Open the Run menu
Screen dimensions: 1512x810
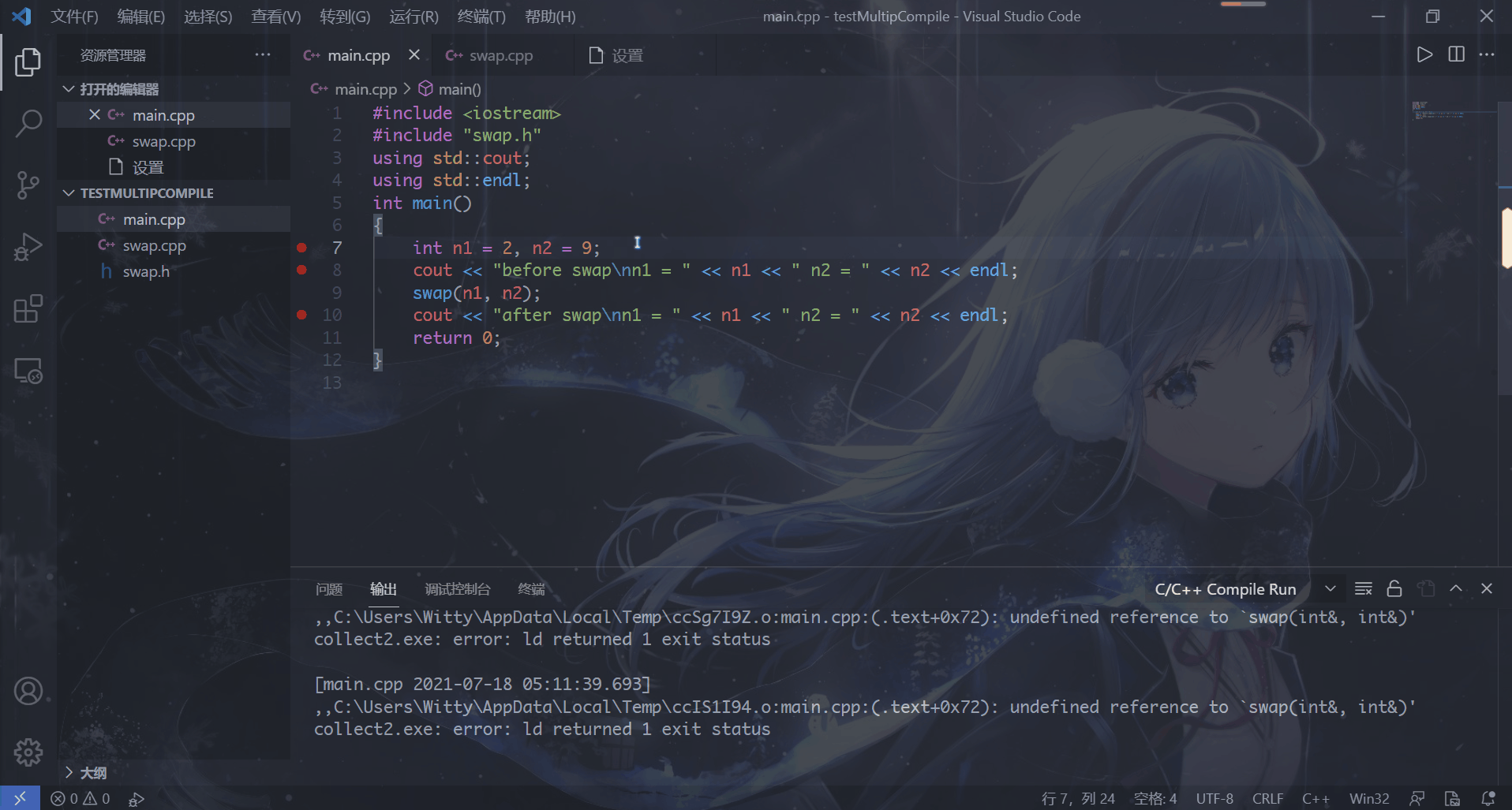click(414, 17)
